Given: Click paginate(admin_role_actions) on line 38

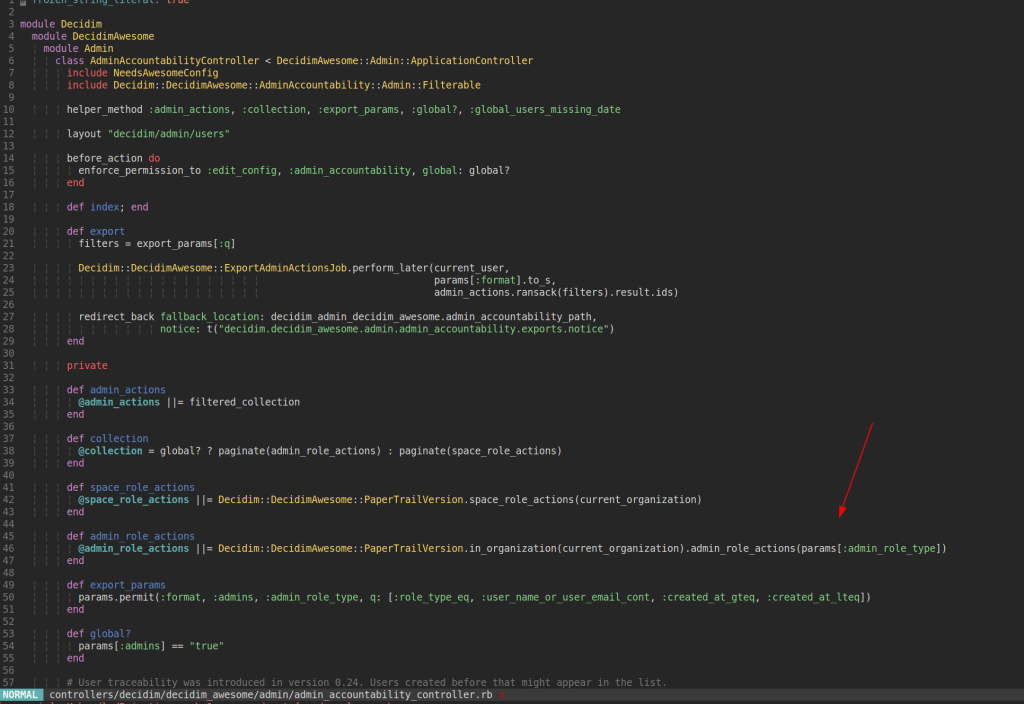Looking at the screenshot, I should point(300,451).
